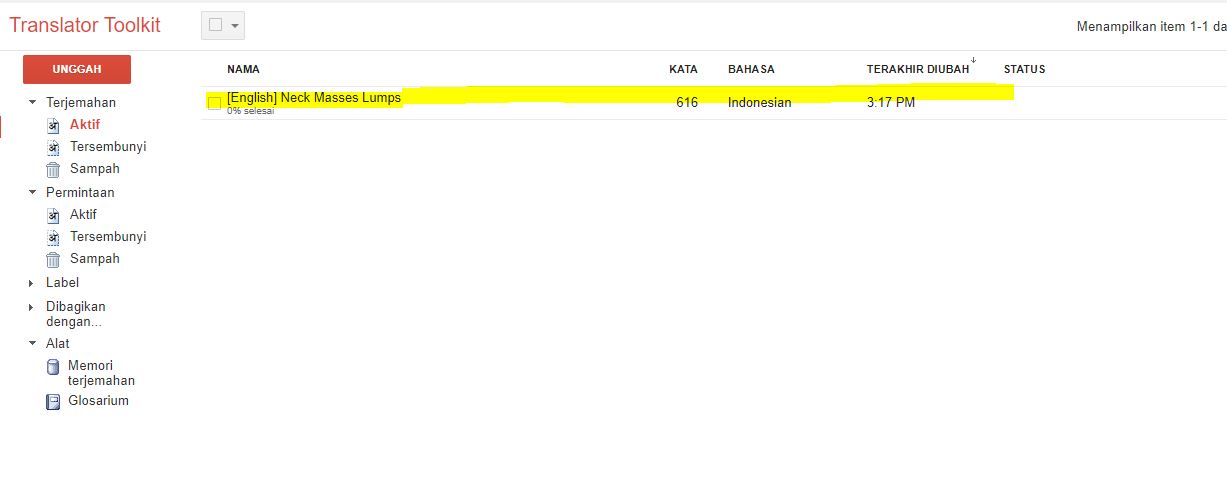Click the Tersembunyi icon under Terjemahan
The height and width of the screenshot is (479, 1227).
[x=53, y=147]
